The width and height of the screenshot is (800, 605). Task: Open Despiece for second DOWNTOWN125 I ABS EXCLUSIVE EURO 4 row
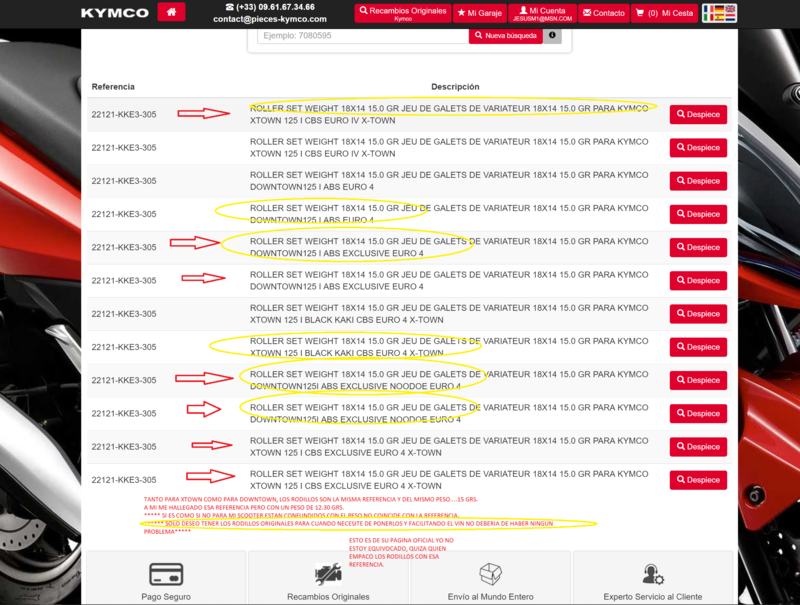698,280
